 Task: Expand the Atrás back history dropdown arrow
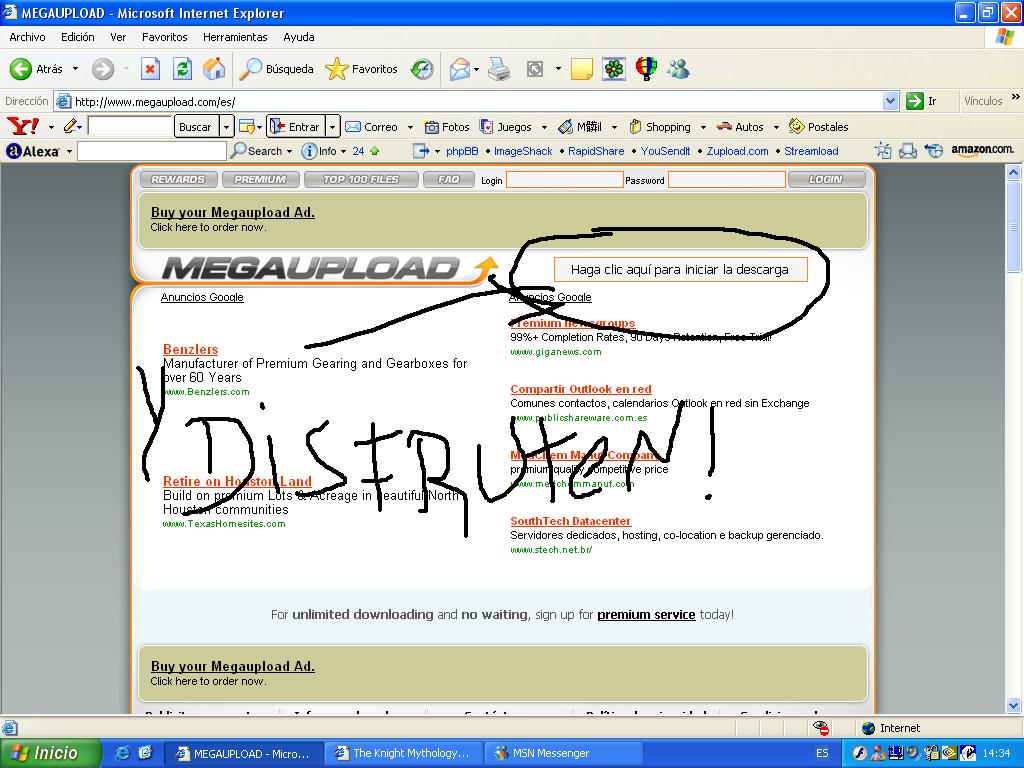tap(75, 69)
